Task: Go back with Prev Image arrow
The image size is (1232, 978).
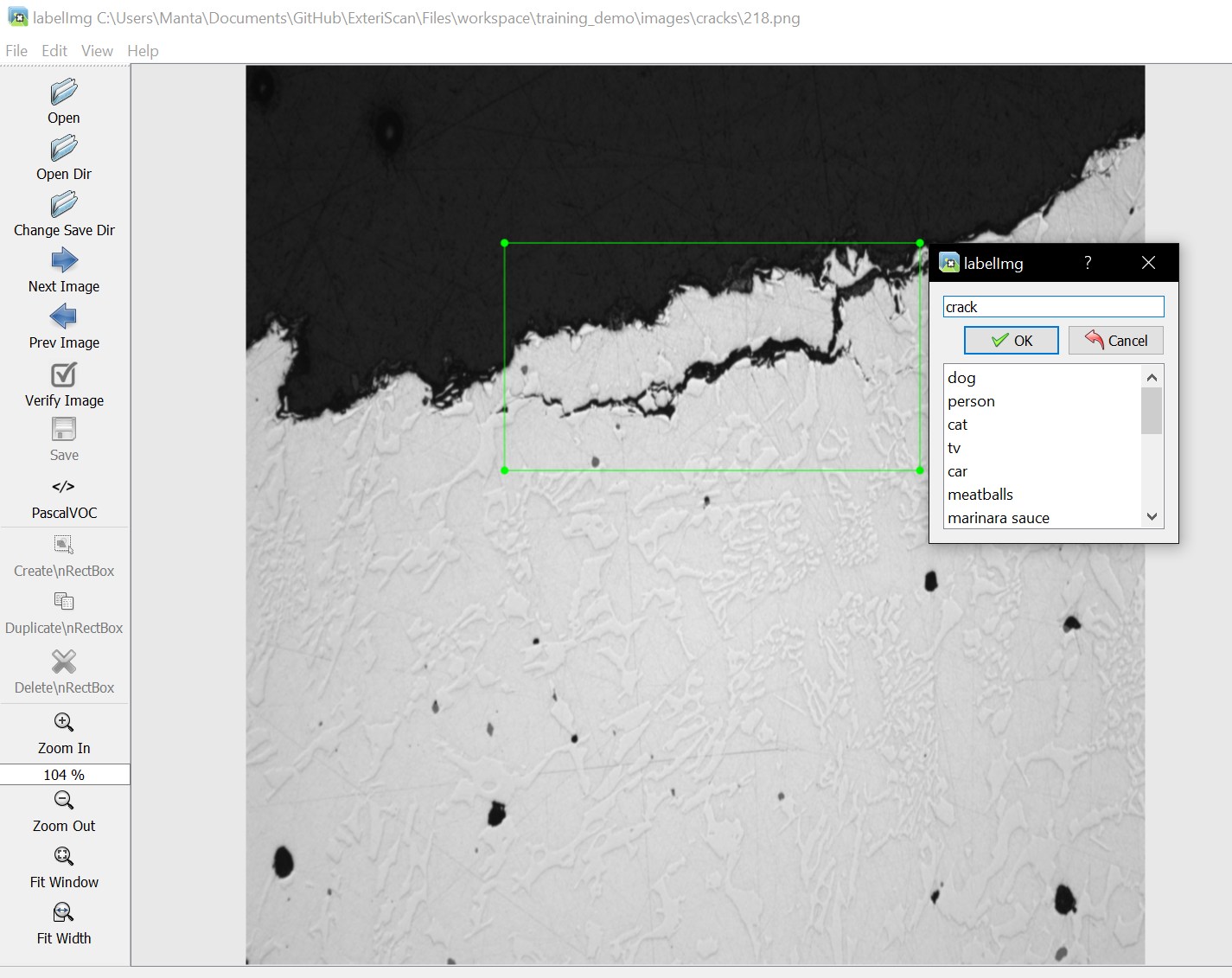Action: point(64,316)
